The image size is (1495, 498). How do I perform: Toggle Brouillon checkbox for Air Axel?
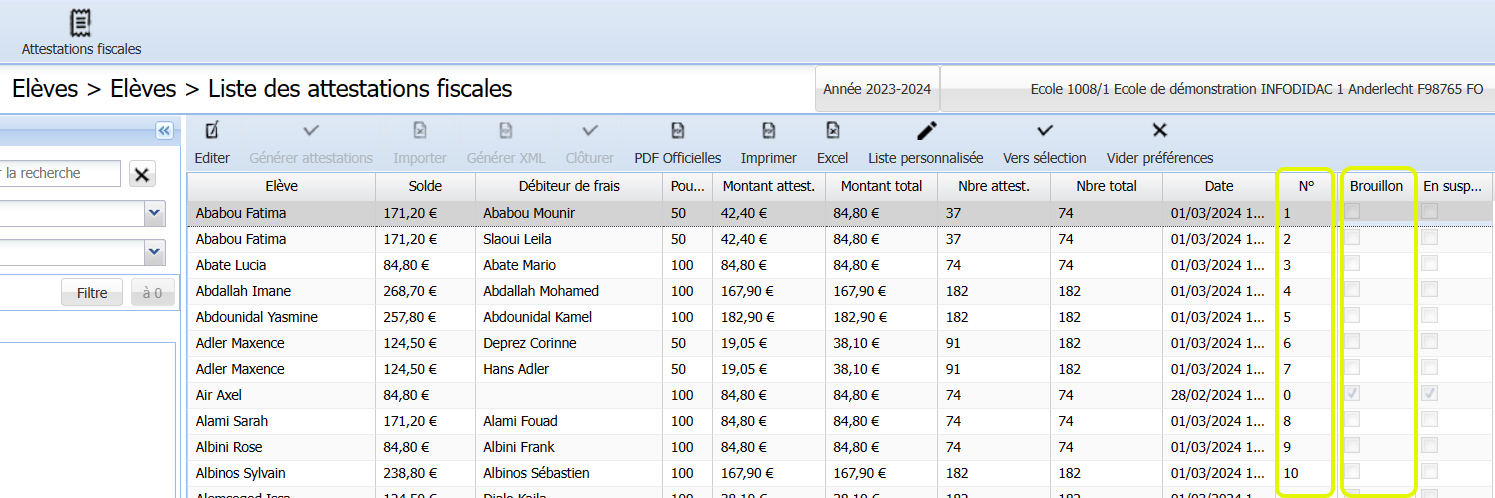coord(1352,394)
